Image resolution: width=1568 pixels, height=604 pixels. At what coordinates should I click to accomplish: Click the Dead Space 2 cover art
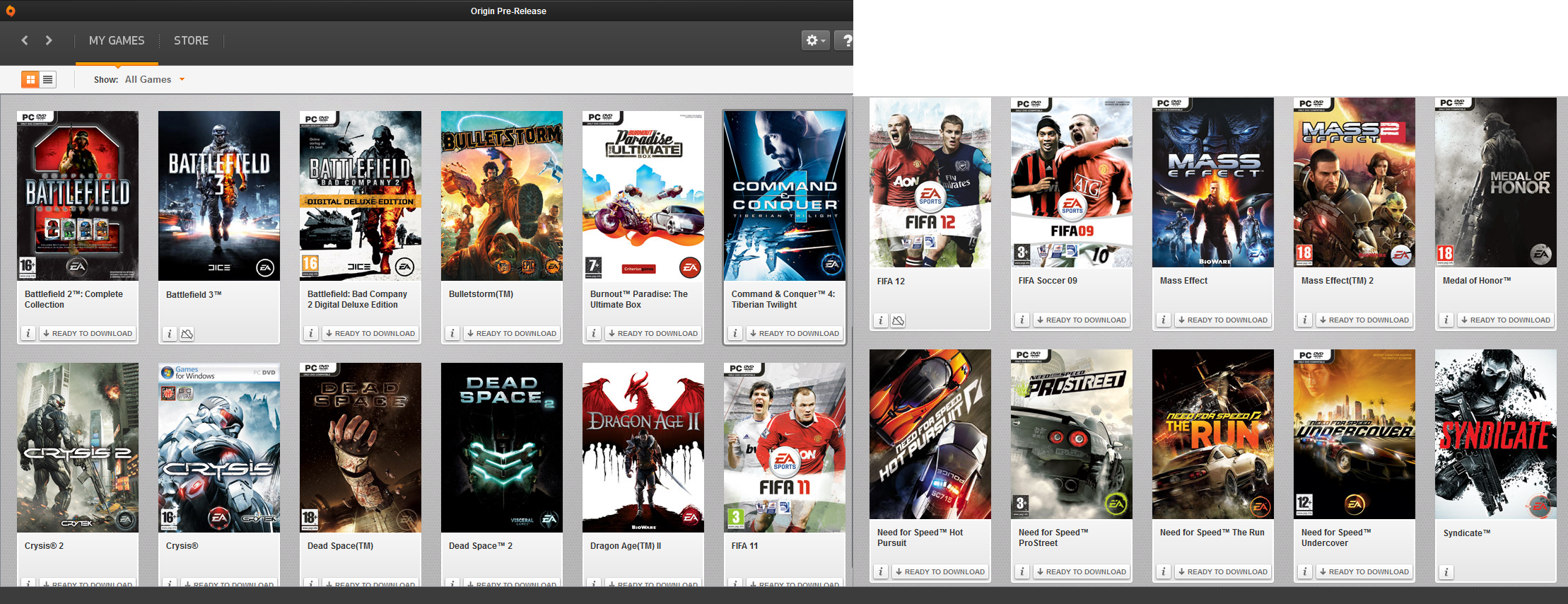click(502, 448)
